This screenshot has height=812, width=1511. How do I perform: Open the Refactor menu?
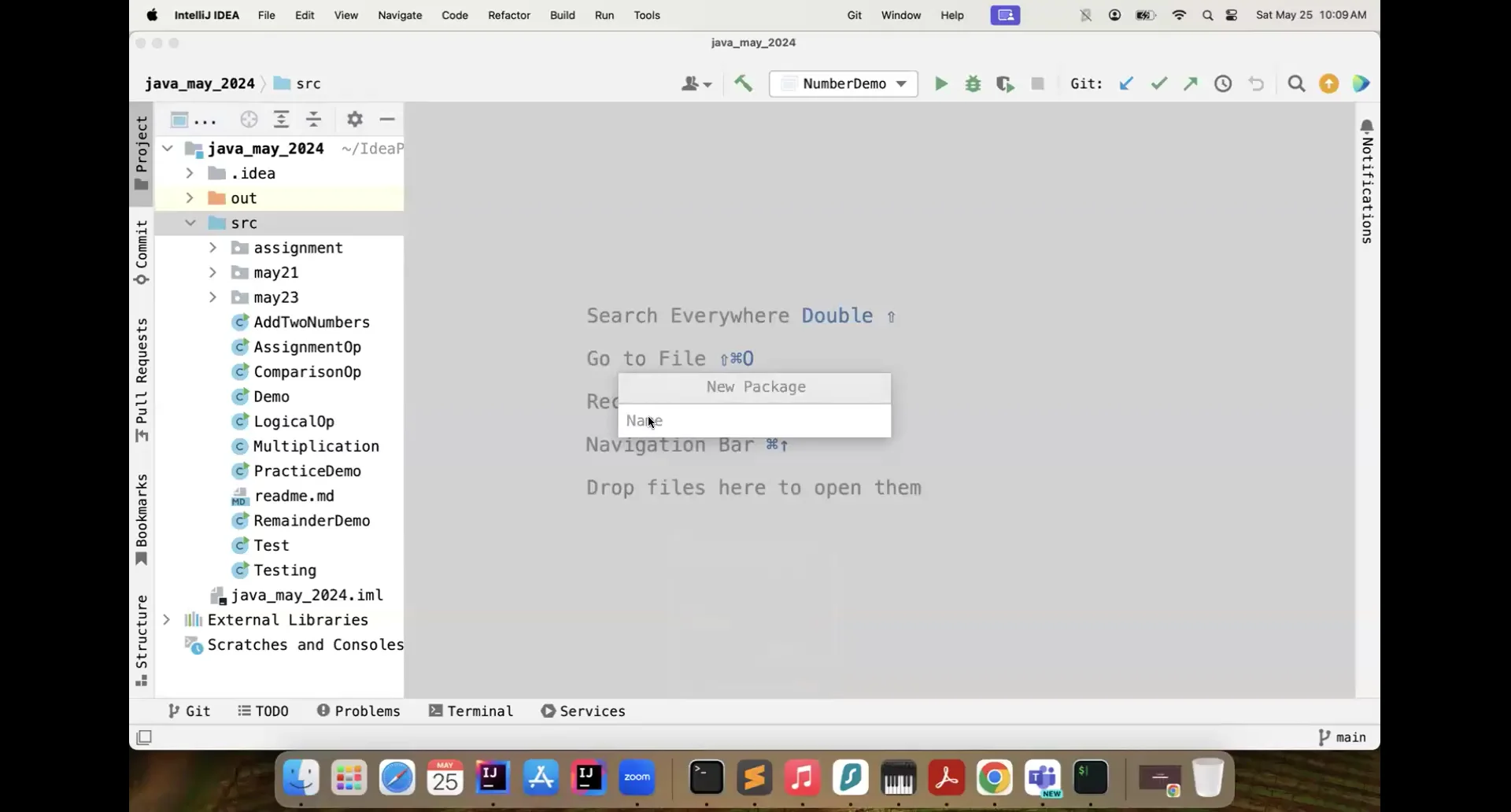[508, 15]
